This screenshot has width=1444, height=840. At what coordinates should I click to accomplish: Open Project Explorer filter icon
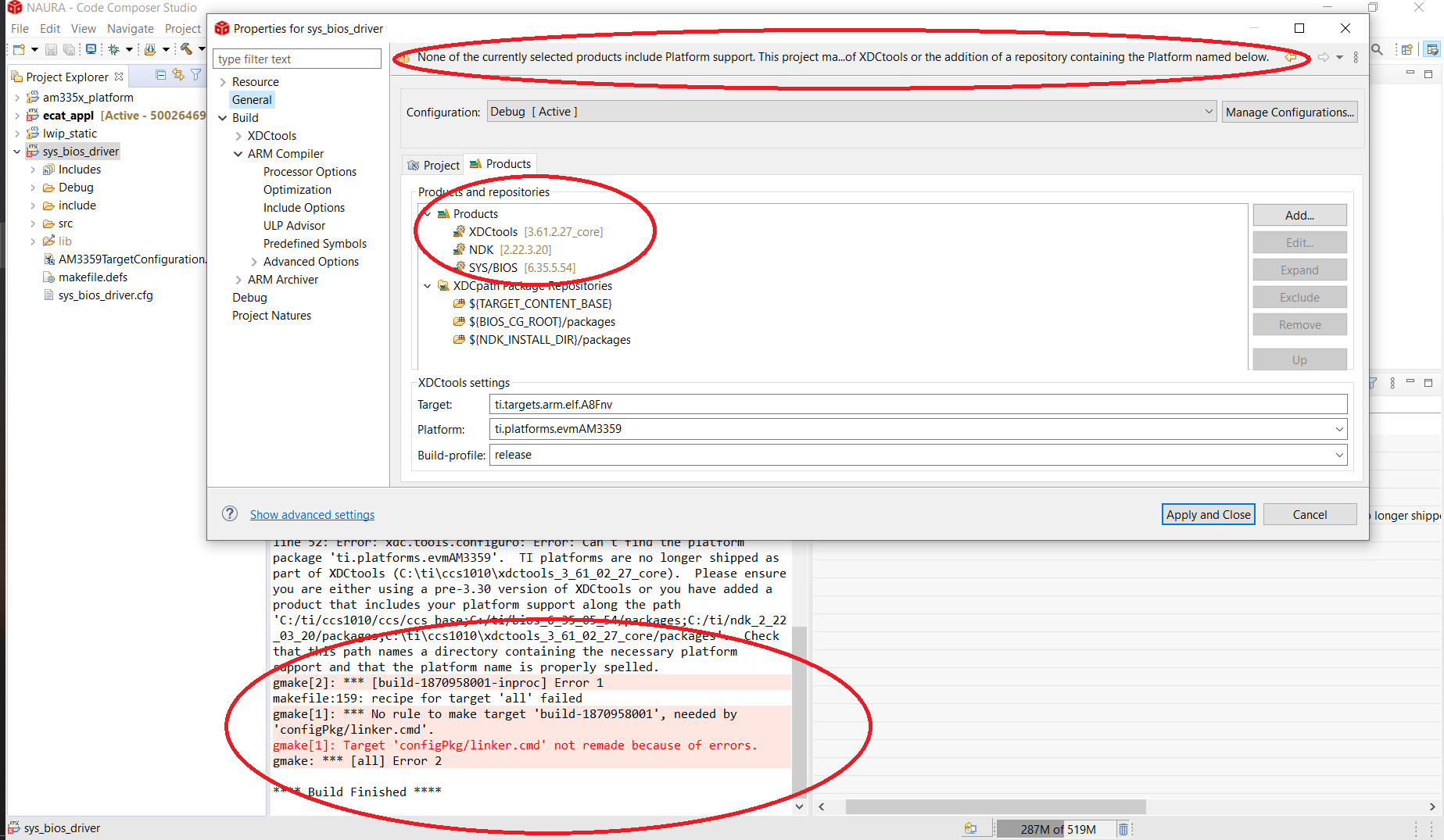point(196,75)
